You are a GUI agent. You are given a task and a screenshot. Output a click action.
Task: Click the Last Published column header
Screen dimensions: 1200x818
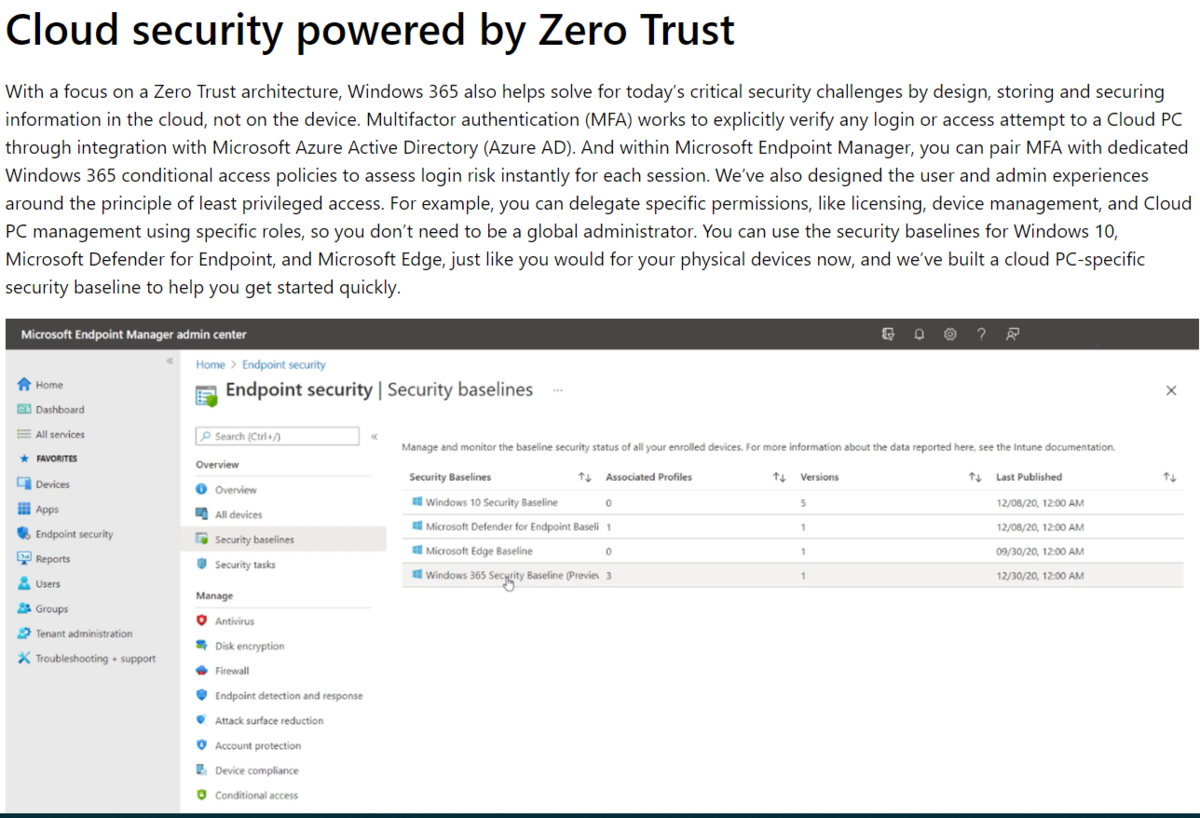[x=1029, y=477]
